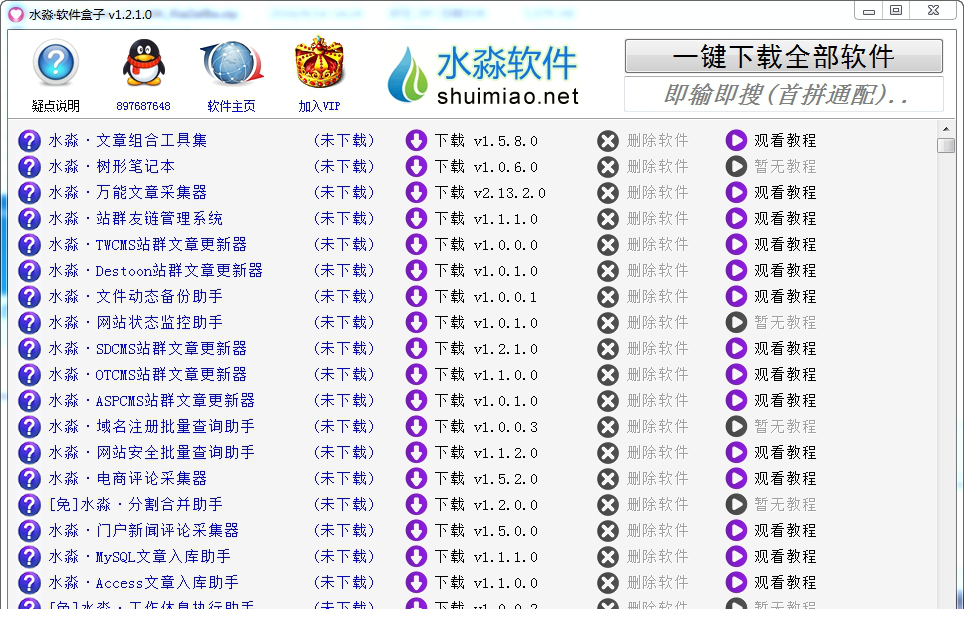Click the help icon for 万能文章采集器

point(29,192)
